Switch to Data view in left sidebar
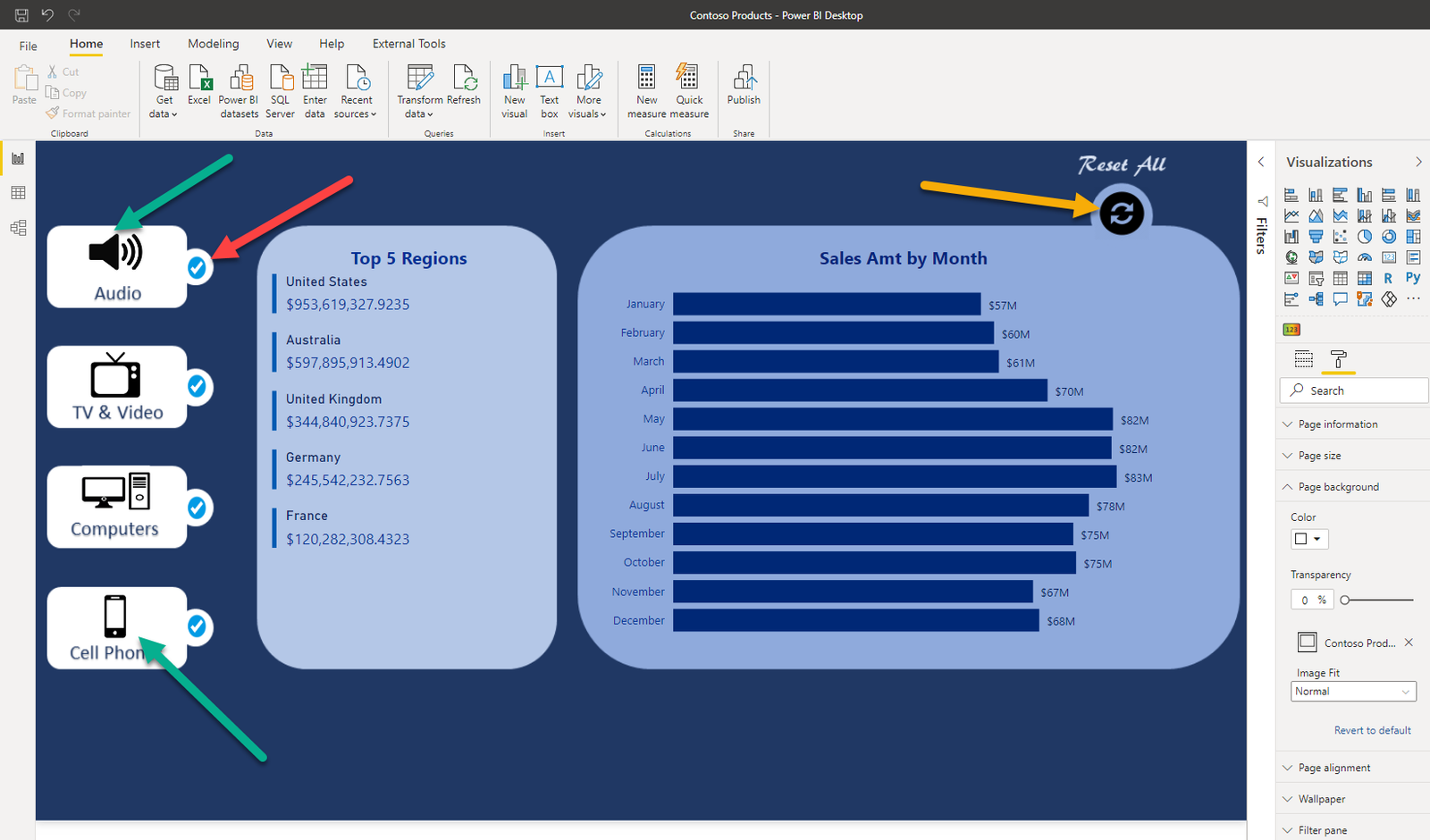 18,193
